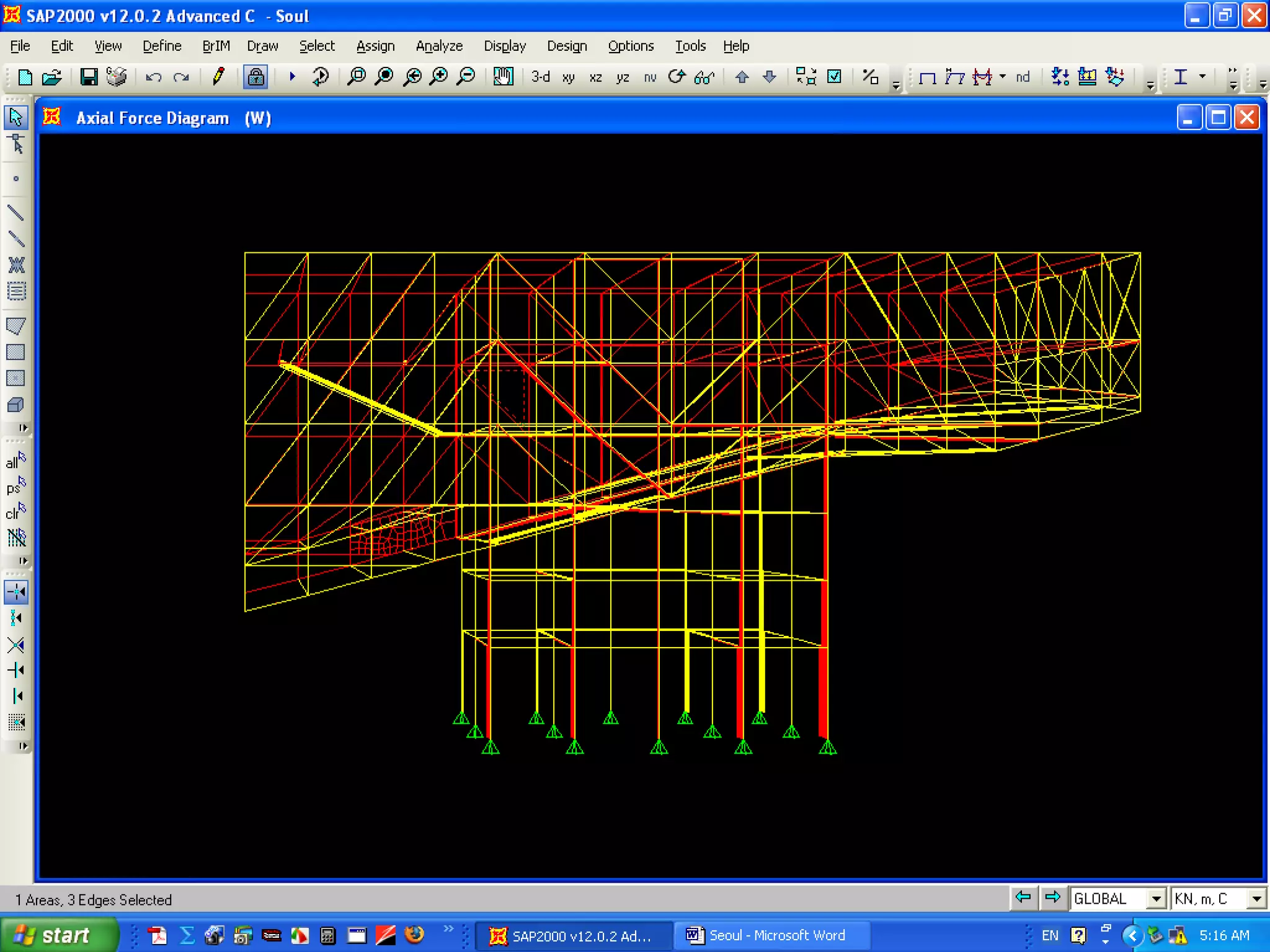Toggle the Lock/Unlock Model button
The width and height of the screenshot is (1270, 952).
pos(255,77)
